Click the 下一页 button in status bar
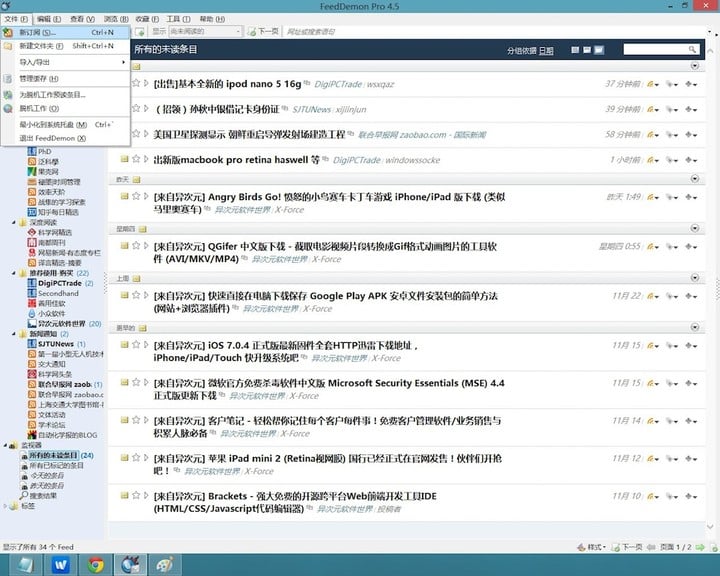The width and height of the screenshot is (720, 576). (x=628, y=547)
